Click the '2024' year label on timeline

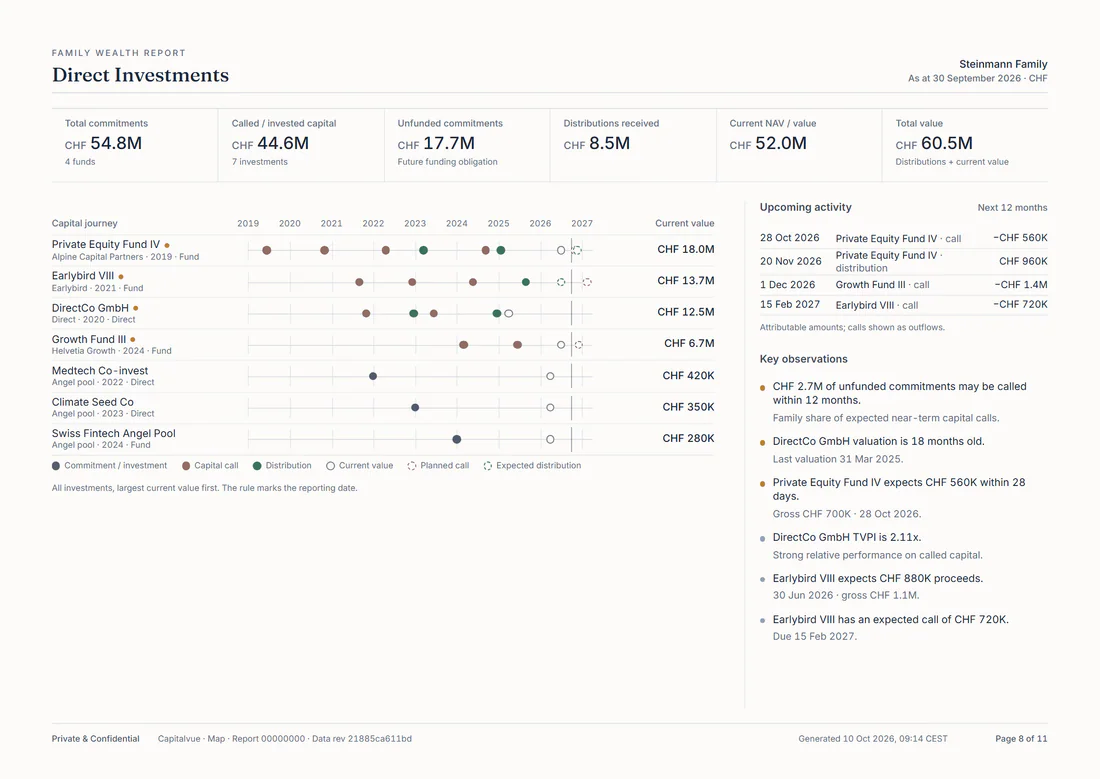[457, 223]
